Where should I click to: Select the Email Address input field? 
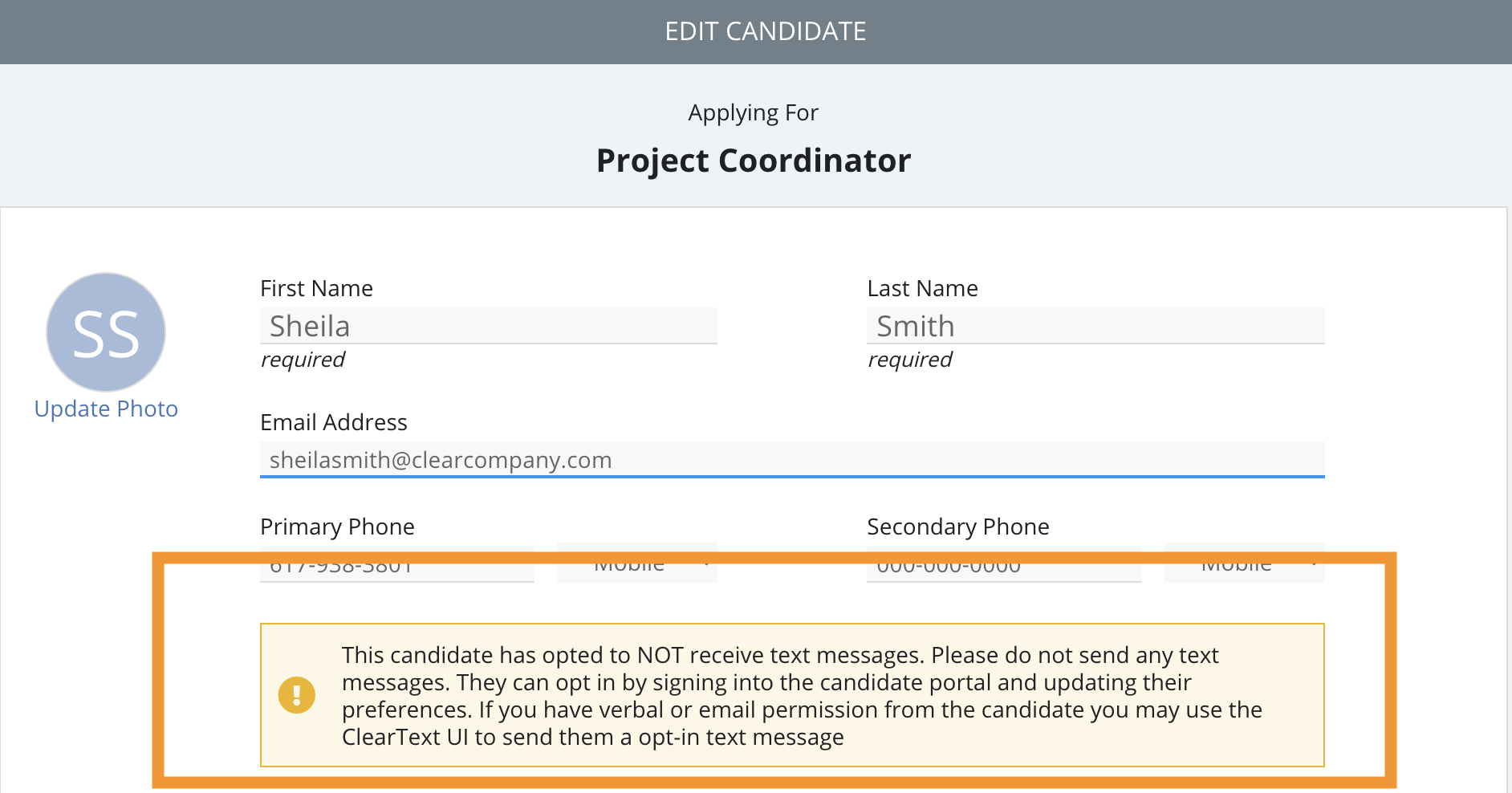pos(792,460)
